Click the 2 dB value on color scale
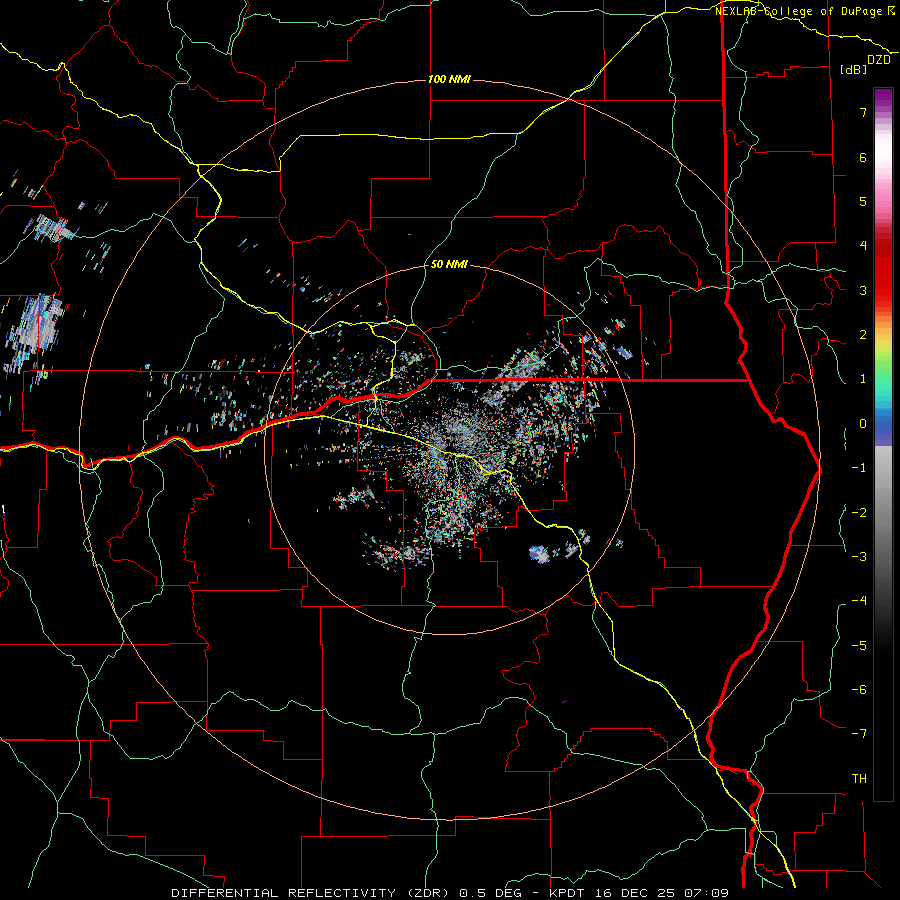 click(863, 335)
